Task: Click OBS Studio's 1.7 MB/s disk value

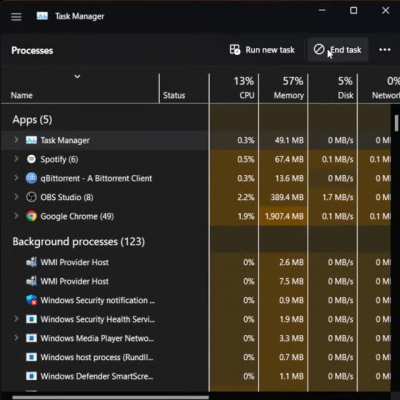Action: click(338, 197)
